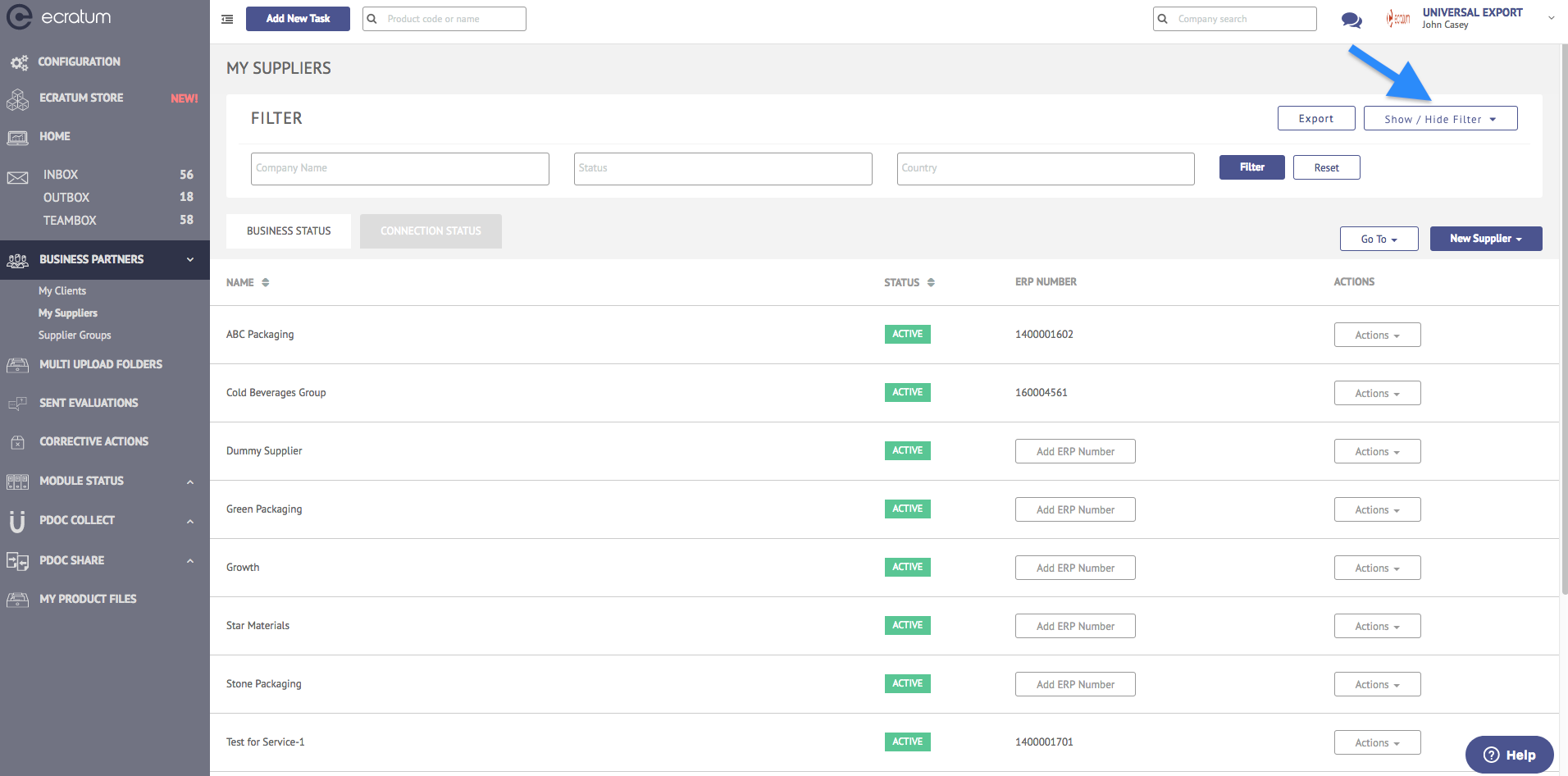Viewport: 1568px width, 776px height.
Task: Open Actions dropdown for Test for Service-1
Action: pos(1377,742)
